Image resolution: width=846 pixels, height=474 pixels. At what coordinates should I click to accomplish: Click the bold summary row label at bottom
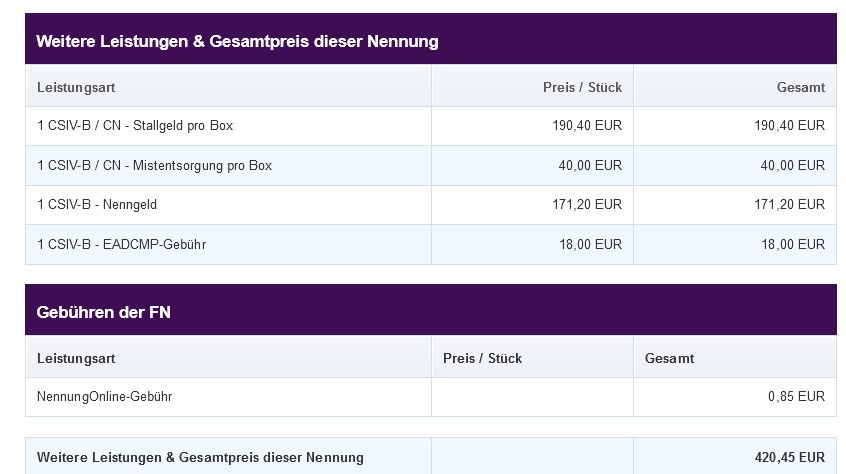tap(200, 457)
